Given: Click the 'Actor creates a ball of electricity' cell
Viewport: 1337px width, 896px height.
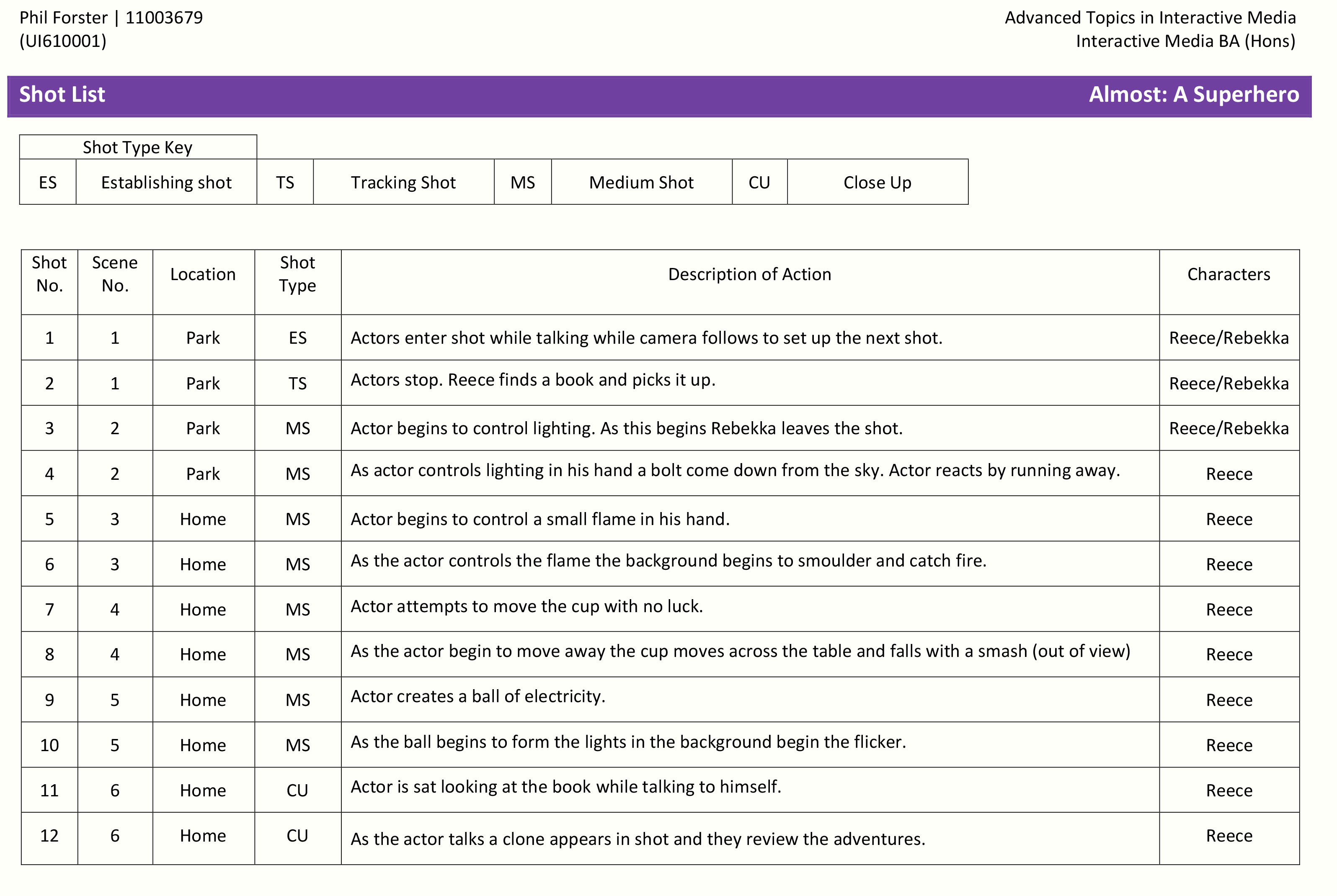Looking at the screenshot, I should pos(478,697).
